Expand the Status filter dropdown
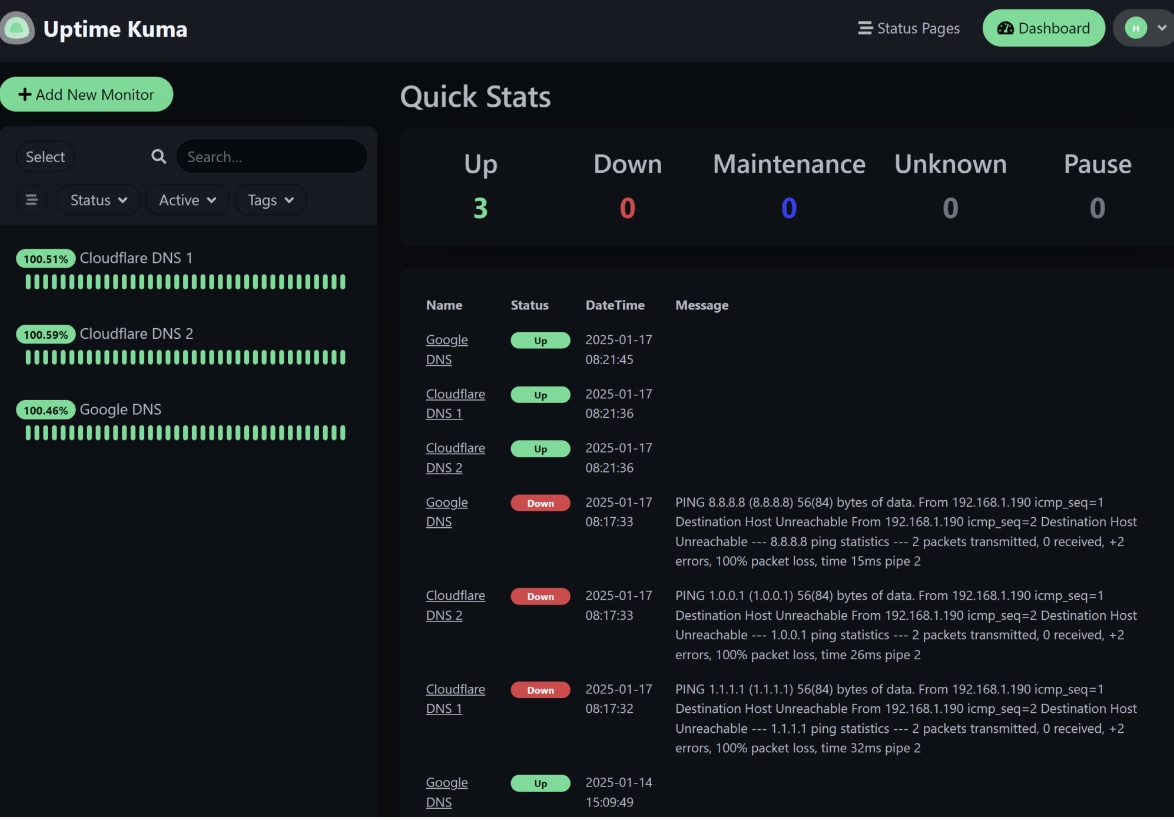 (98, 200)
